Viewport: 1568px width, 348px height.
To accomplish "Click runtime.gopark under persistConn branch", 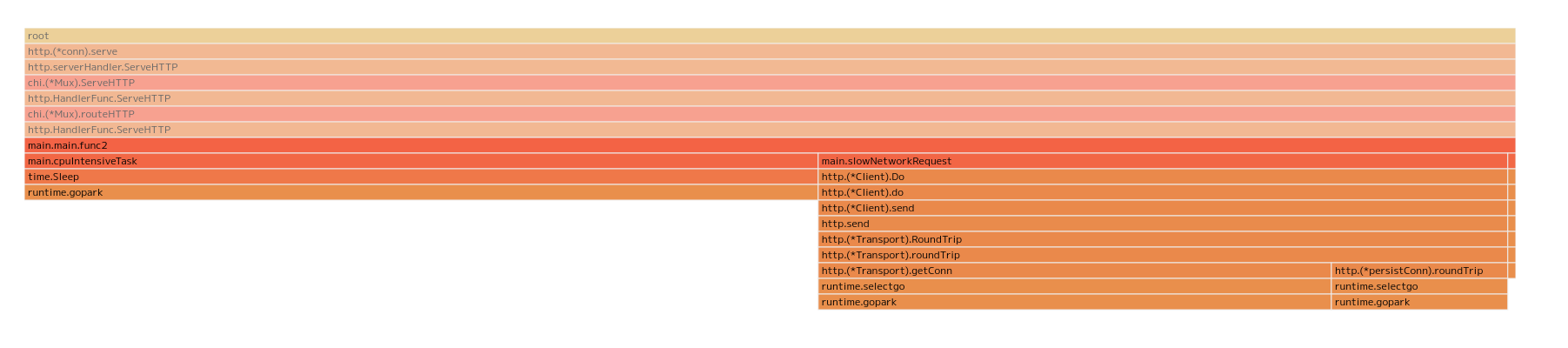I will (1419, 302).
